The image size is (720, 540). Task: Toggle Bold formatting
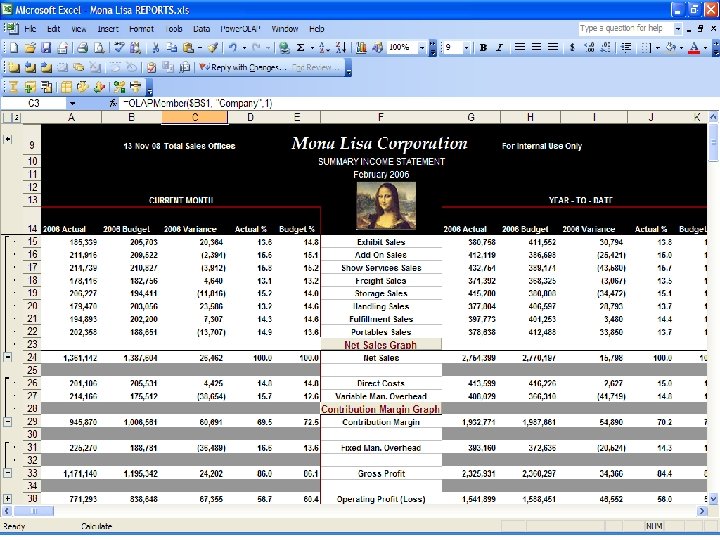pyautogui.click(x=483, y=47)
